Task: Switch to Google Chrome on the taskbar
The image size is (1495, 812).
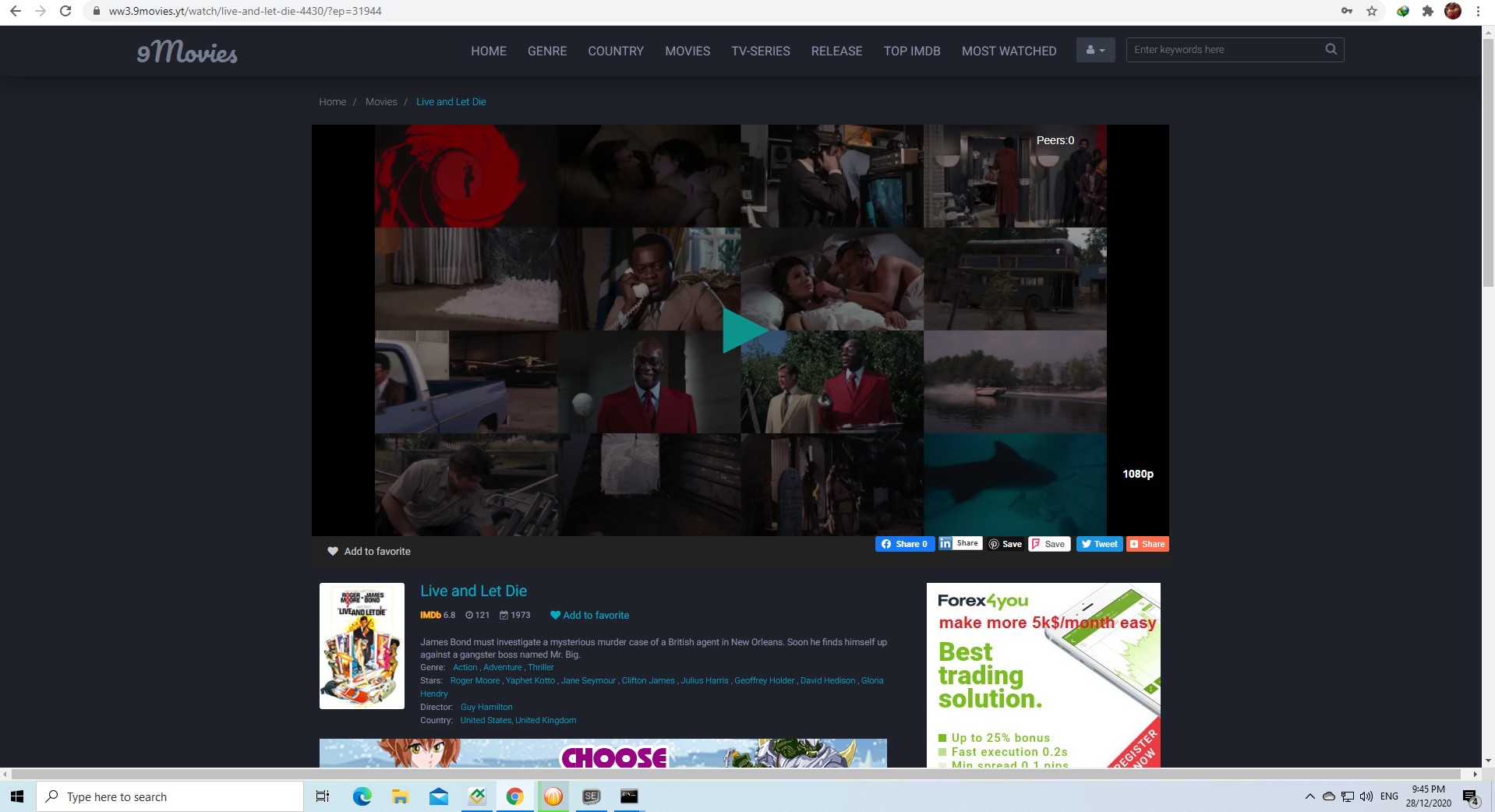Action: pyautogui.click(x=514, y=796)
